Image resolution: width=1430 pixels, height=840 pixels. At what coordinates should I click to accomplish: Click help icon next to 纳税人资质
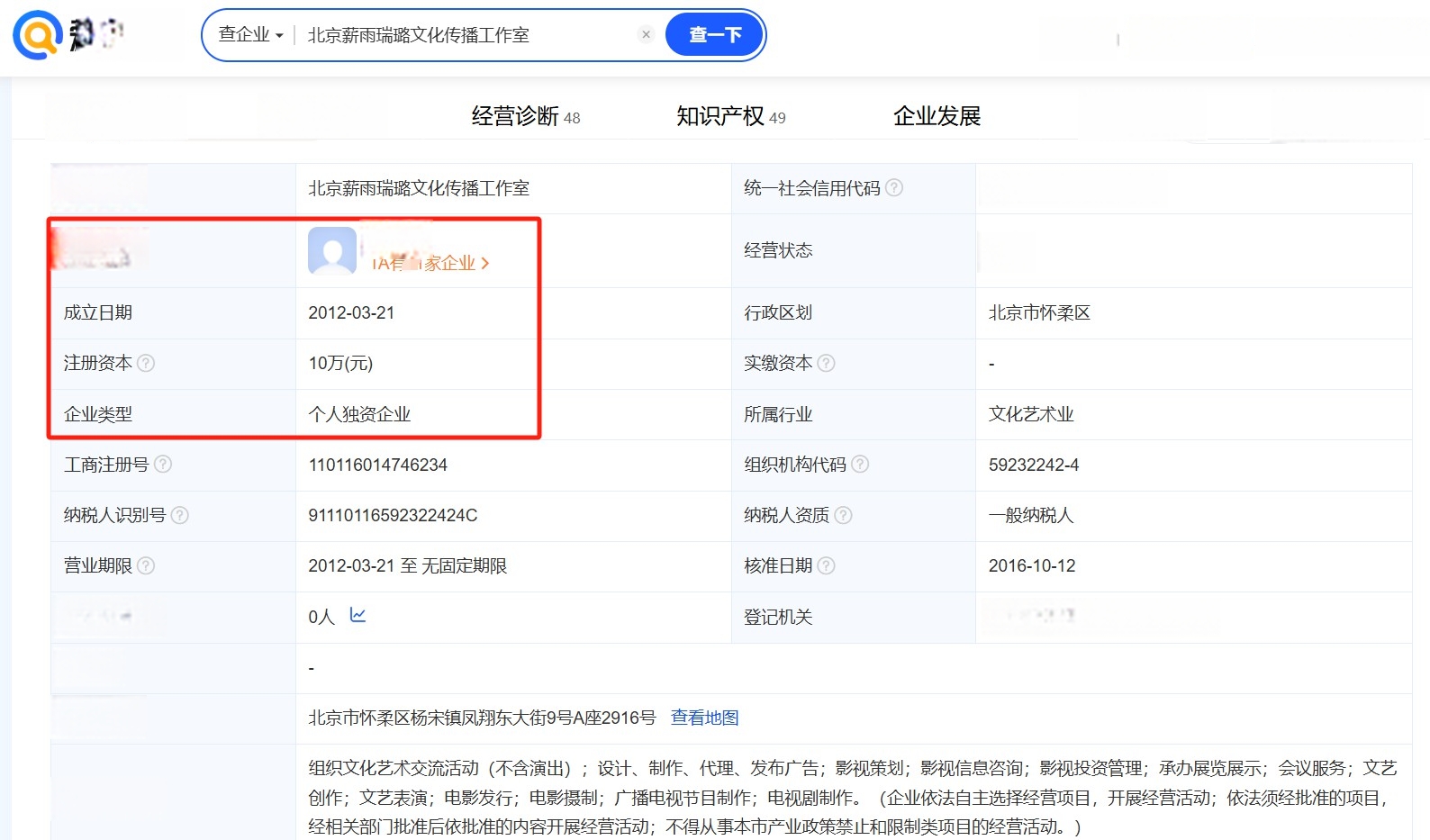[843, 515]
